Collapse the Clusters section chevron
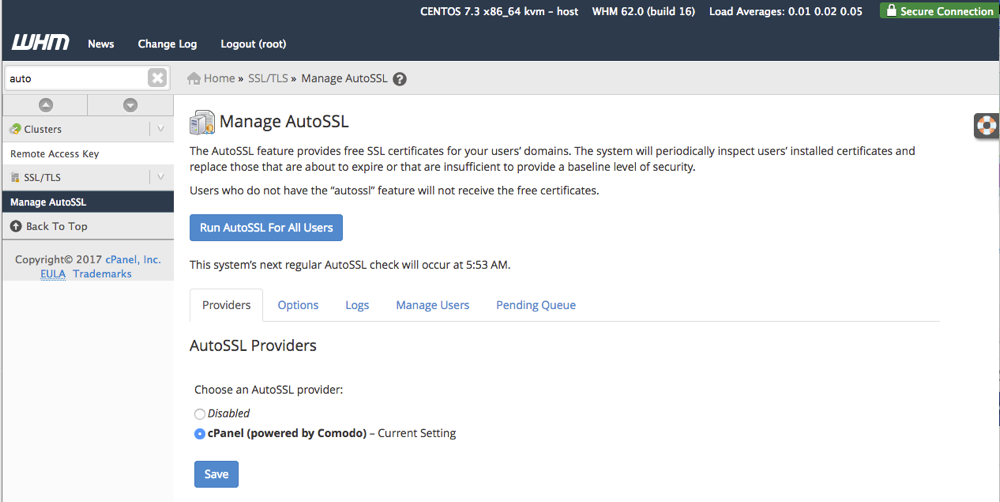 pyautogui.click(x=161, y=129)
